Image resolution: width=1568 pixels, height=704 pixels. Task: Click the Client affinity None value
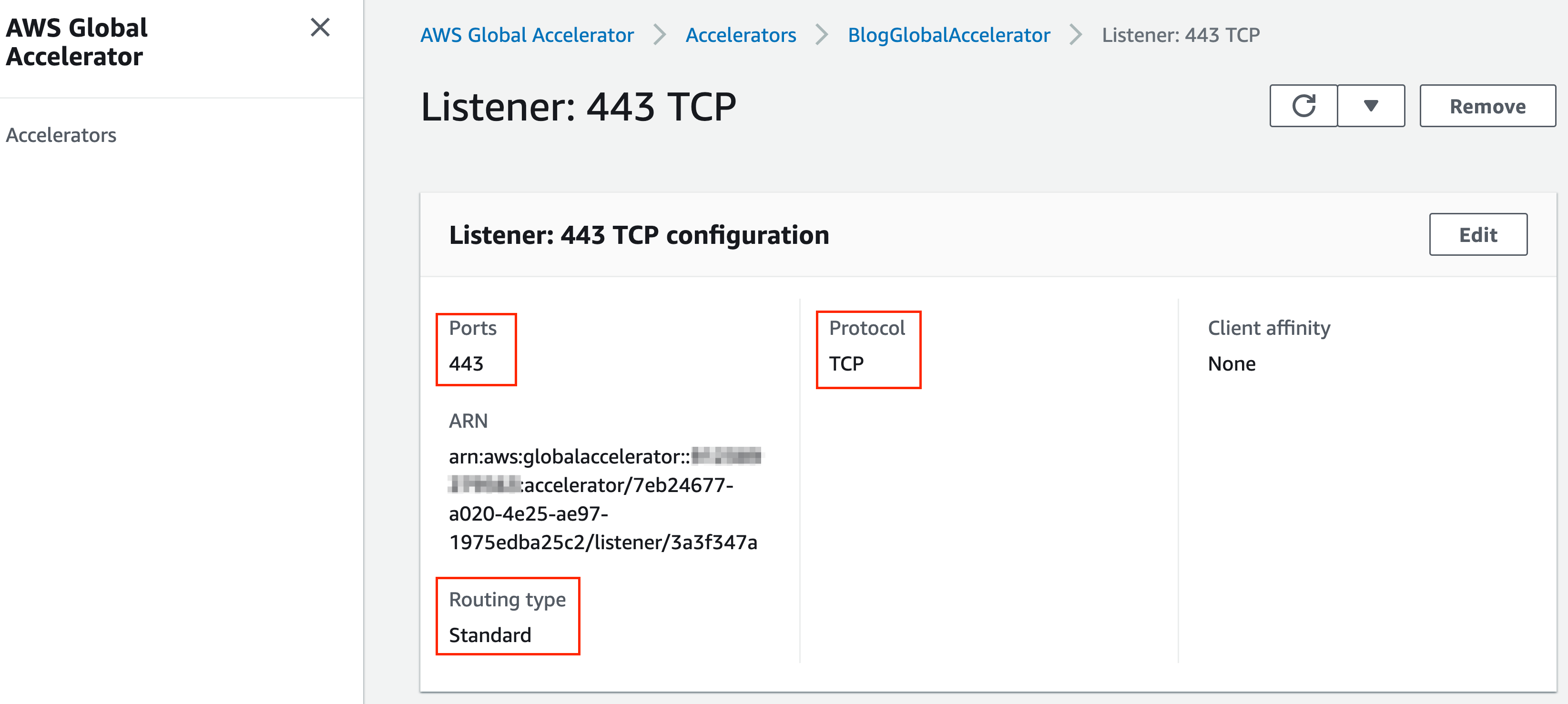[x=1232, y=363]
